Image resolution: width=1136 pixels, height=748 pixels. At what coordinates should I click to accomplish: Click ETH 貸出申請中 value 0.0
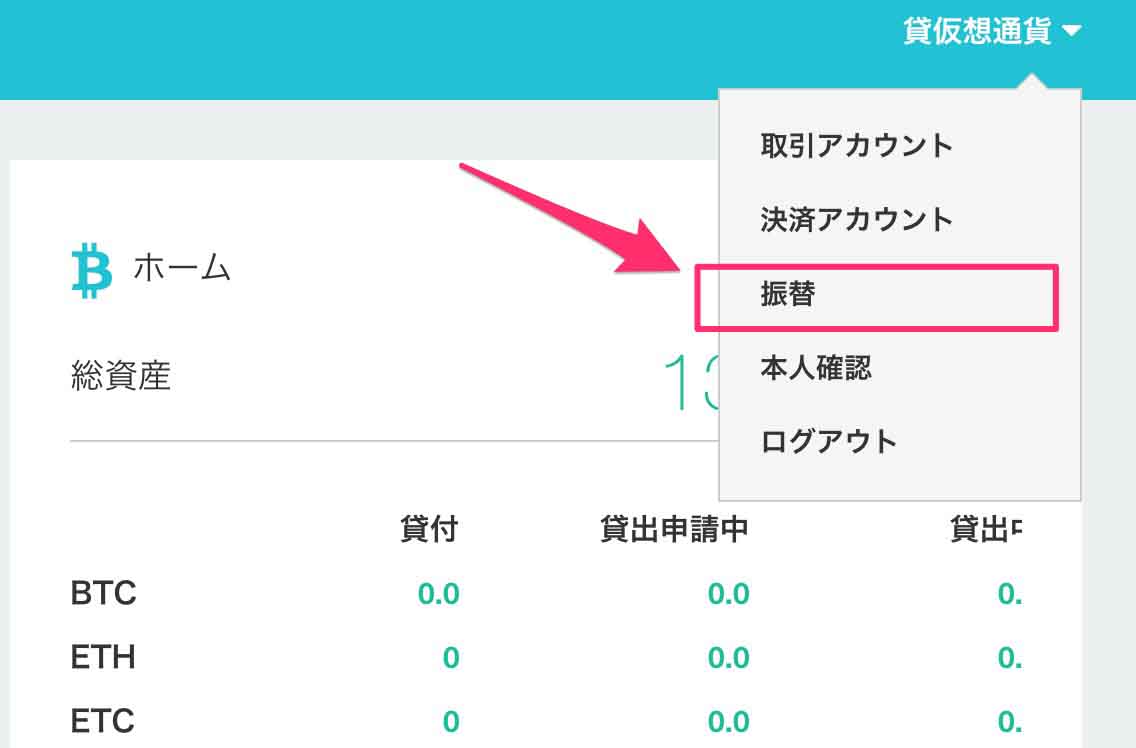(728, 658)
